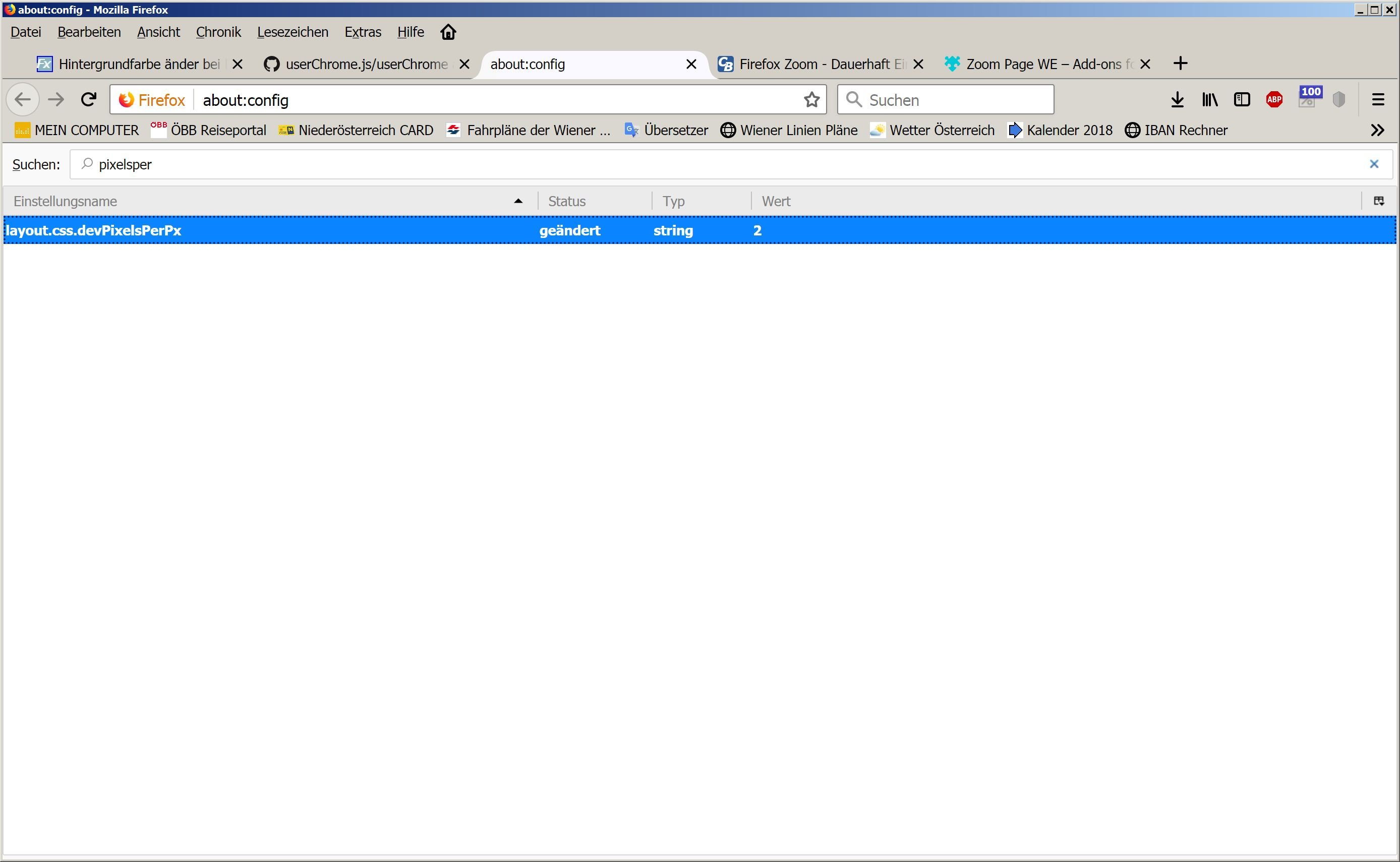Clear the pixelsper search filter
The height and width of the screenshot is (862, 1400).
point(1374,164)
